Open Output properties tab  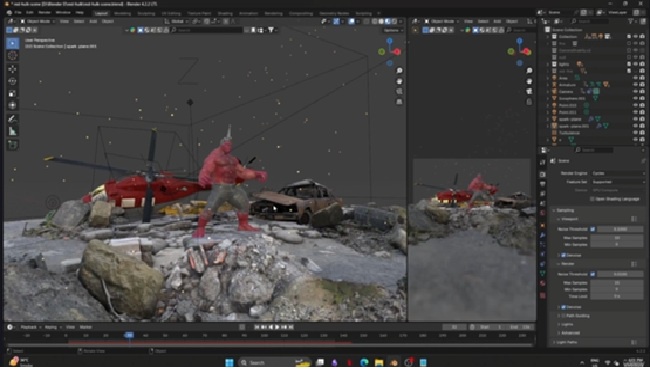coord(543,184)
